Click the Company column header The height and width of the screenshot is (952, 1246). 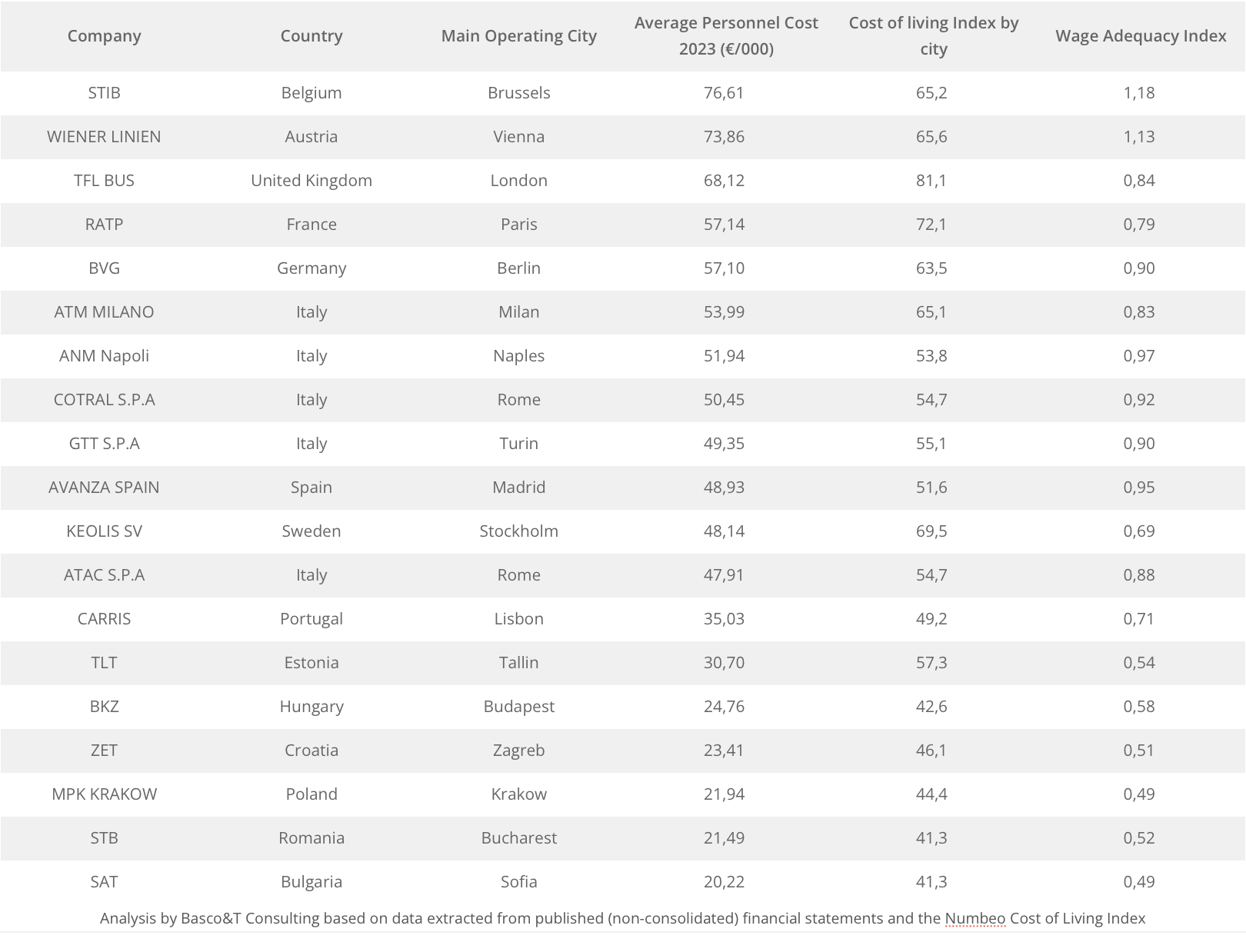point(104,36)
